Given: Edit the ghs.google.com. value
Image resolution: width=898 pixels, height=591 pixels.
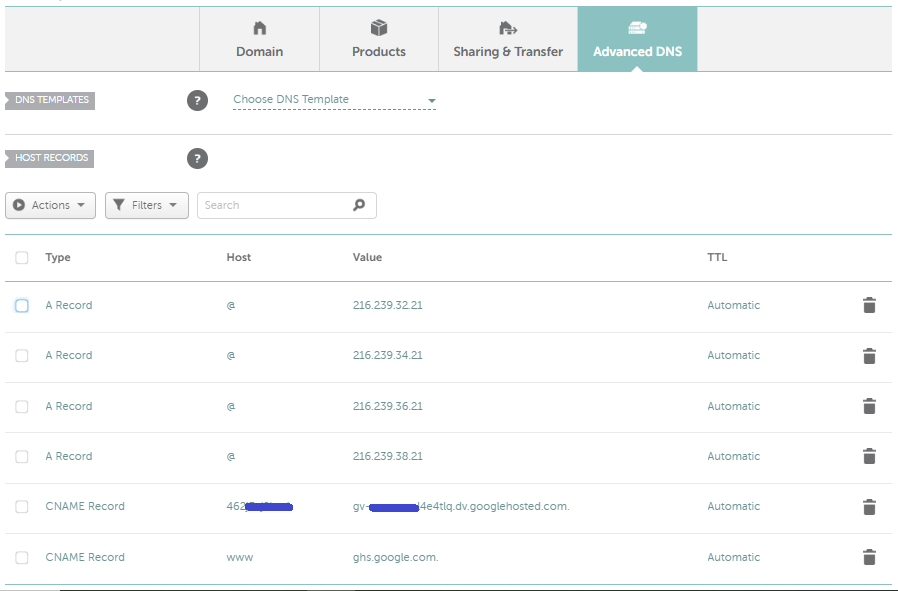Looking at the screenshot, I should click(396, 557).
